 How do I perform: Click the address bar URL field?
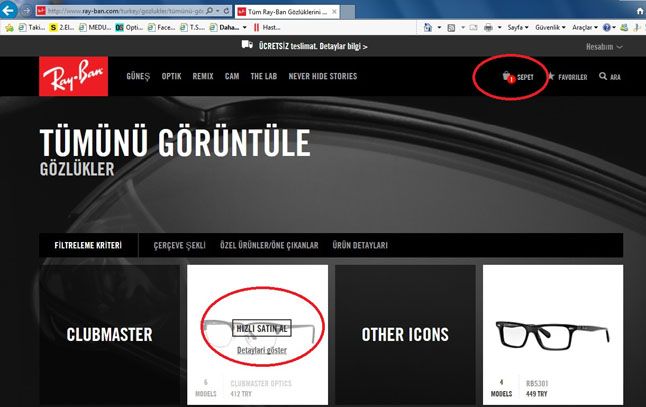[x=125, y=11]
